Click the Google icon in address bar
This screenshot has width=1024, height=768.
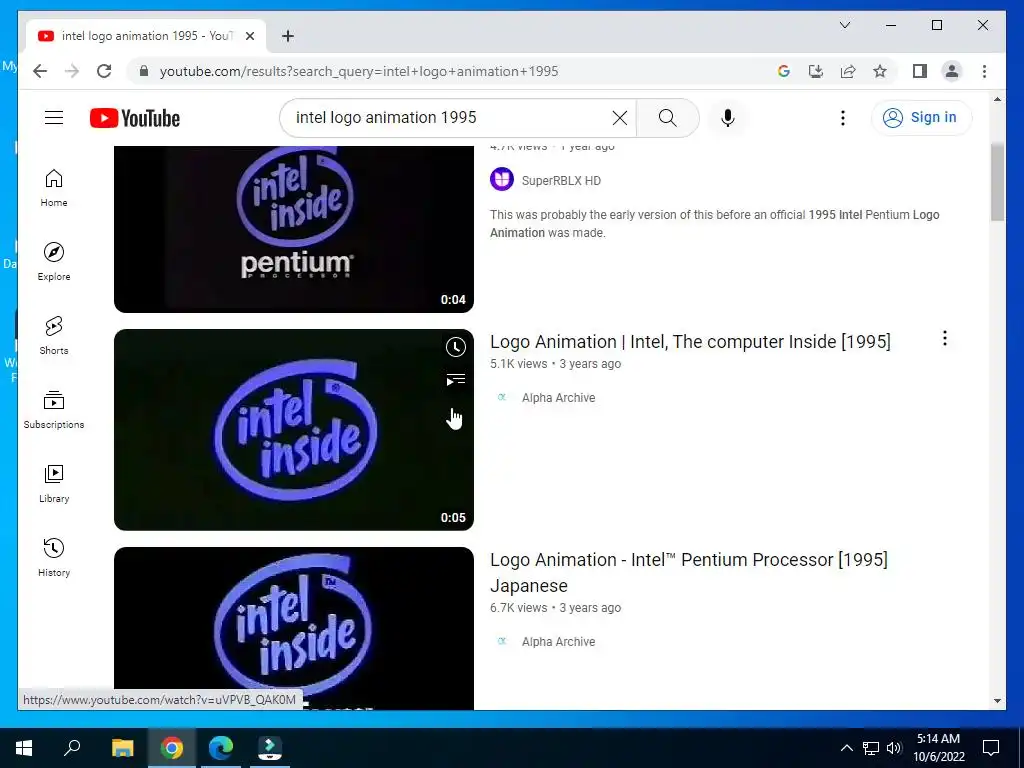point(784,71)
